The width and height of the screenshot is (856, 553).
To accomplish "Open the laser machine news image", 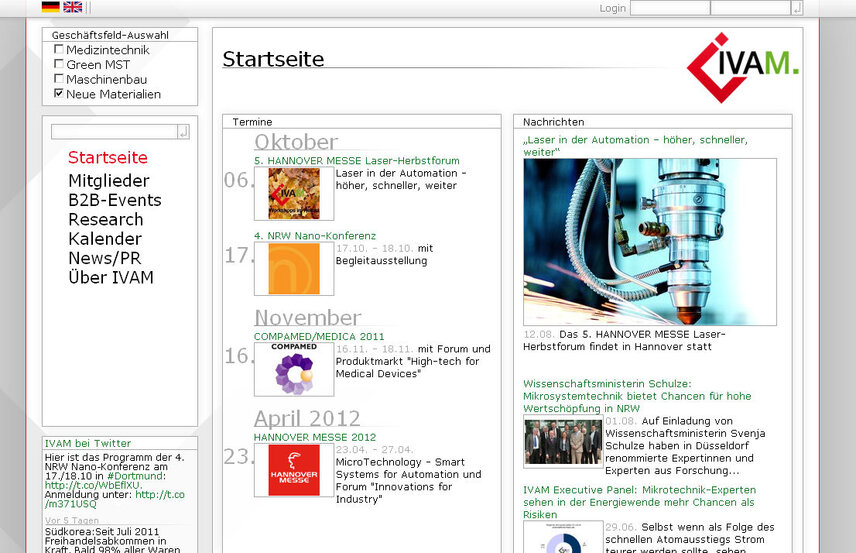I will pos(649,242).
